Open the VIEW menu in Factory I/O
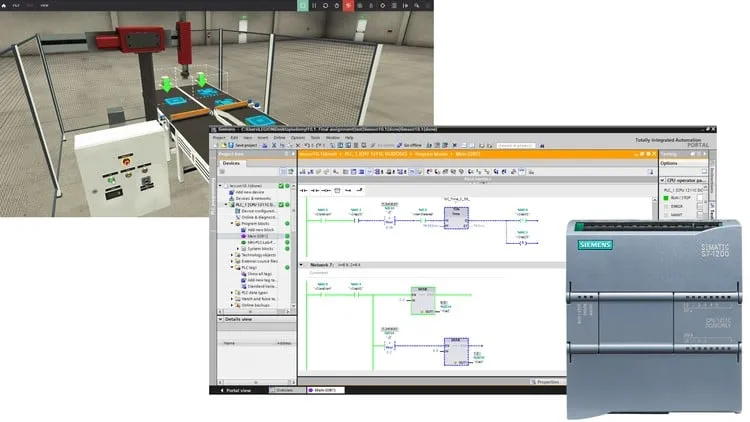 click(x=44, y=5)
